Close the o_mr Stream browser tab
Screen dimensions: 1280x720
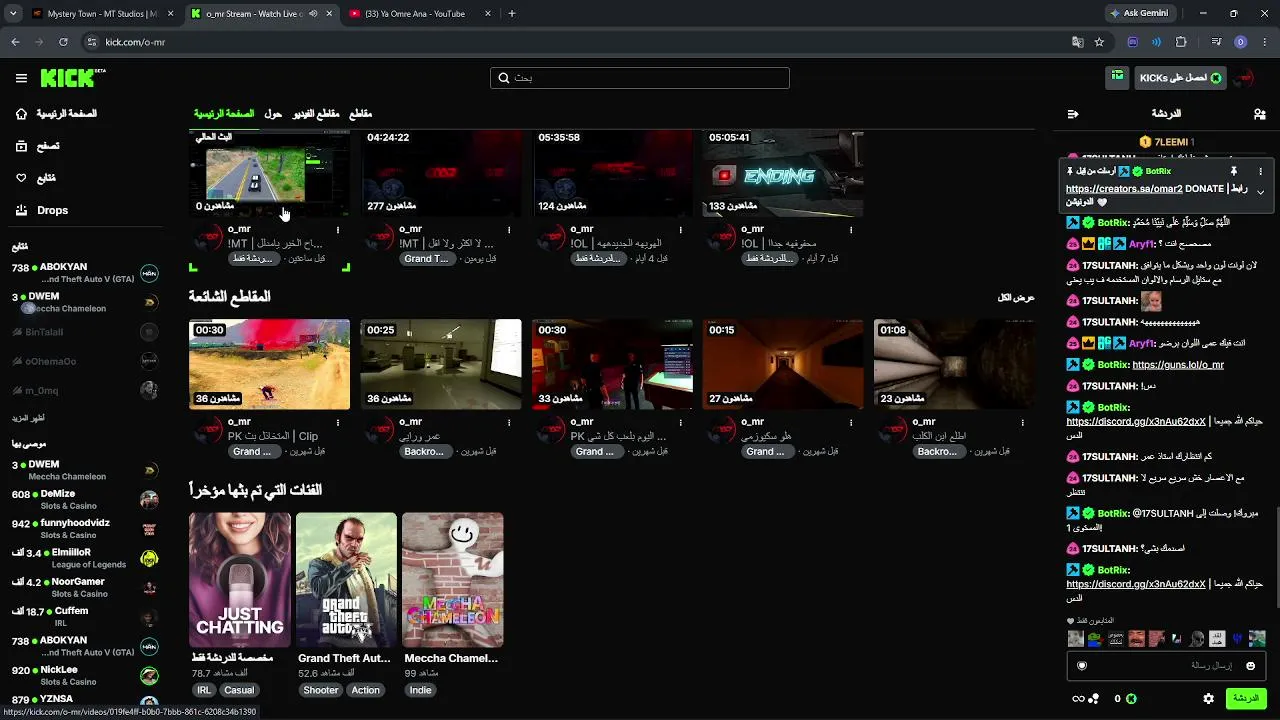click(329, 14)
